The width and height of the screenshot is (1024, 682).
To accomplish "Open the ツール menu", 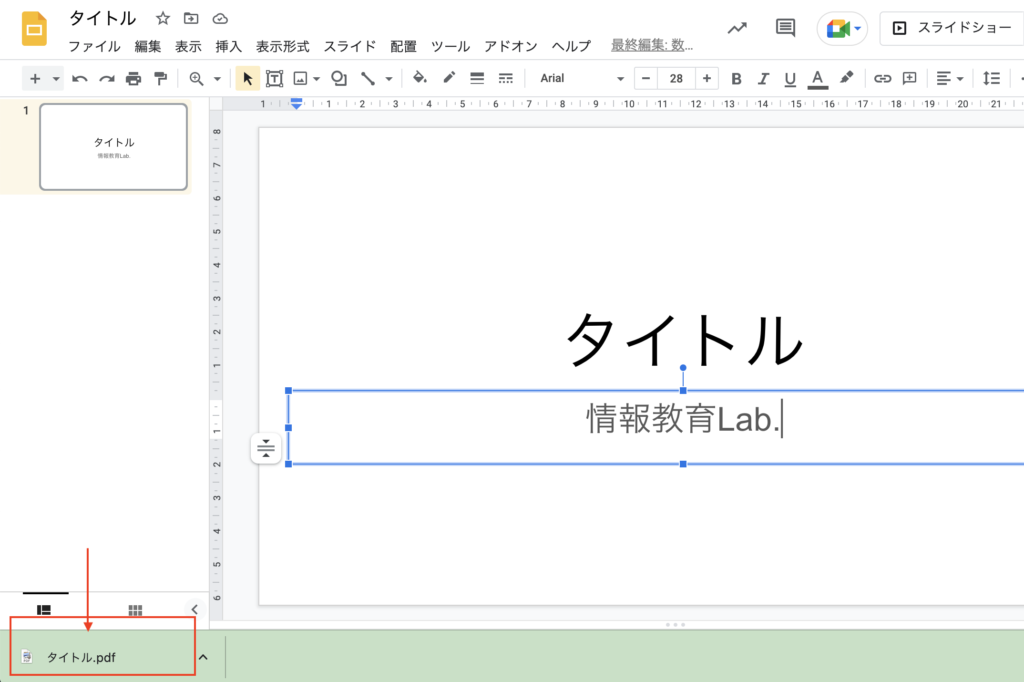I will point(451,46).
